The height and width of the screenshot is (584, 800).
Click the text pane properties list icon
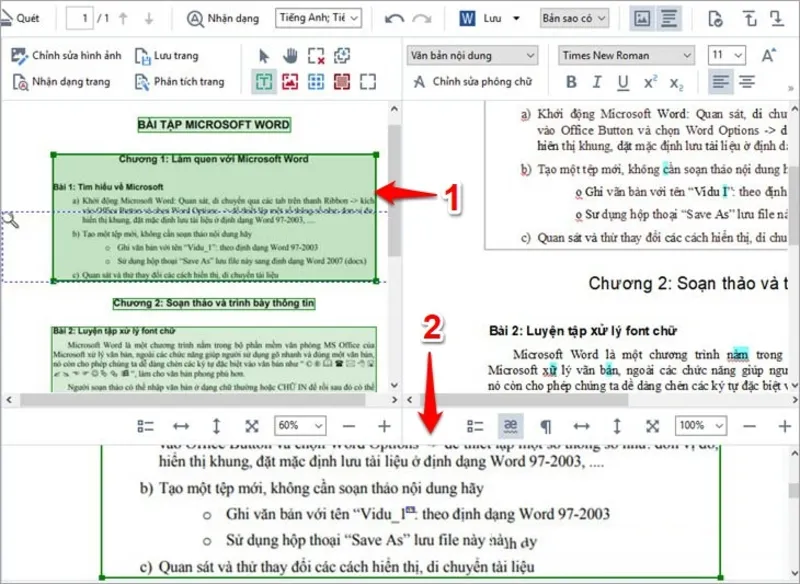475,426
